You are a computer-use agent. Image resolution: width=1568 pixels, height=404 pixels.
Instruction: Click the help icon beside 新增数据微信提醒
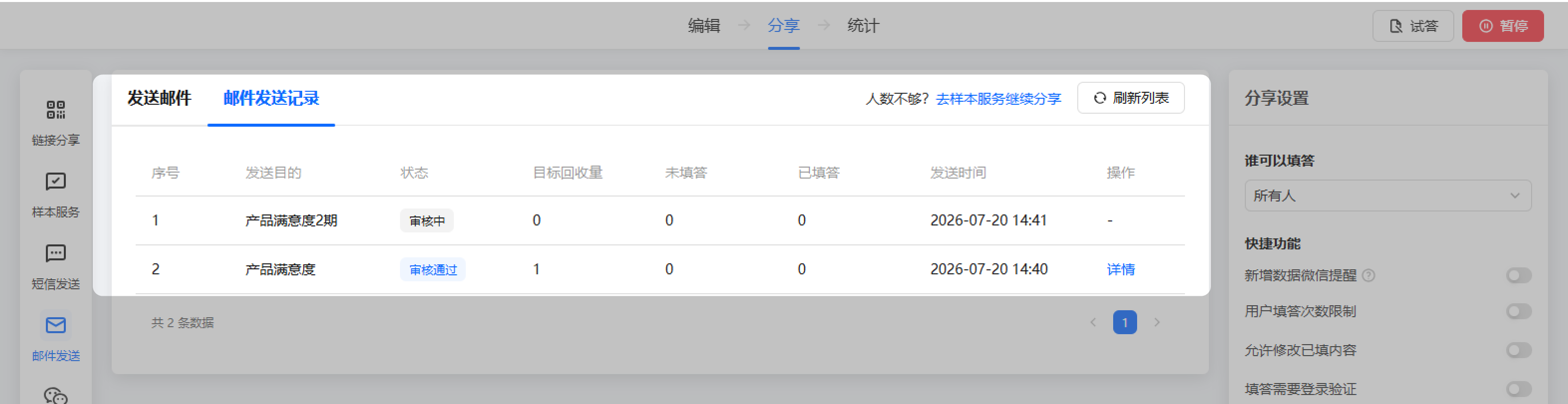[1369, 276]
